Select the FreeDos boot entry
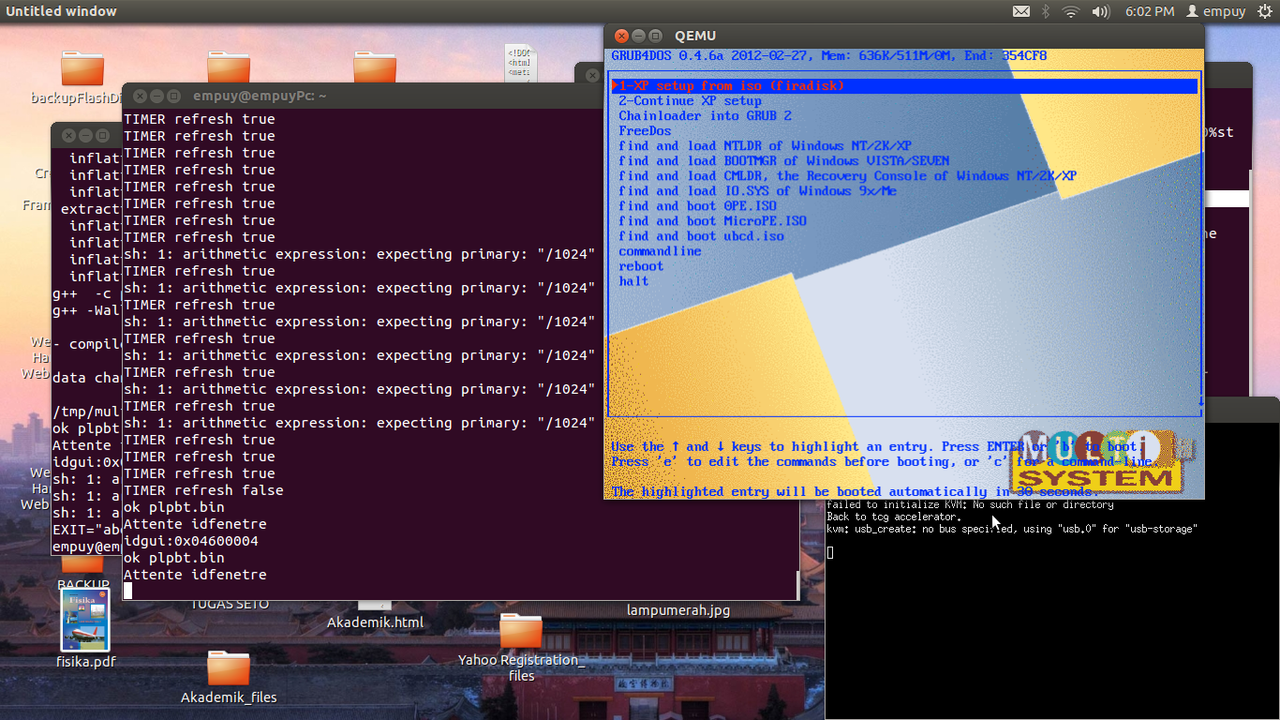The width and height of the screenshot is (1280, 720). [x=644, y=131]
